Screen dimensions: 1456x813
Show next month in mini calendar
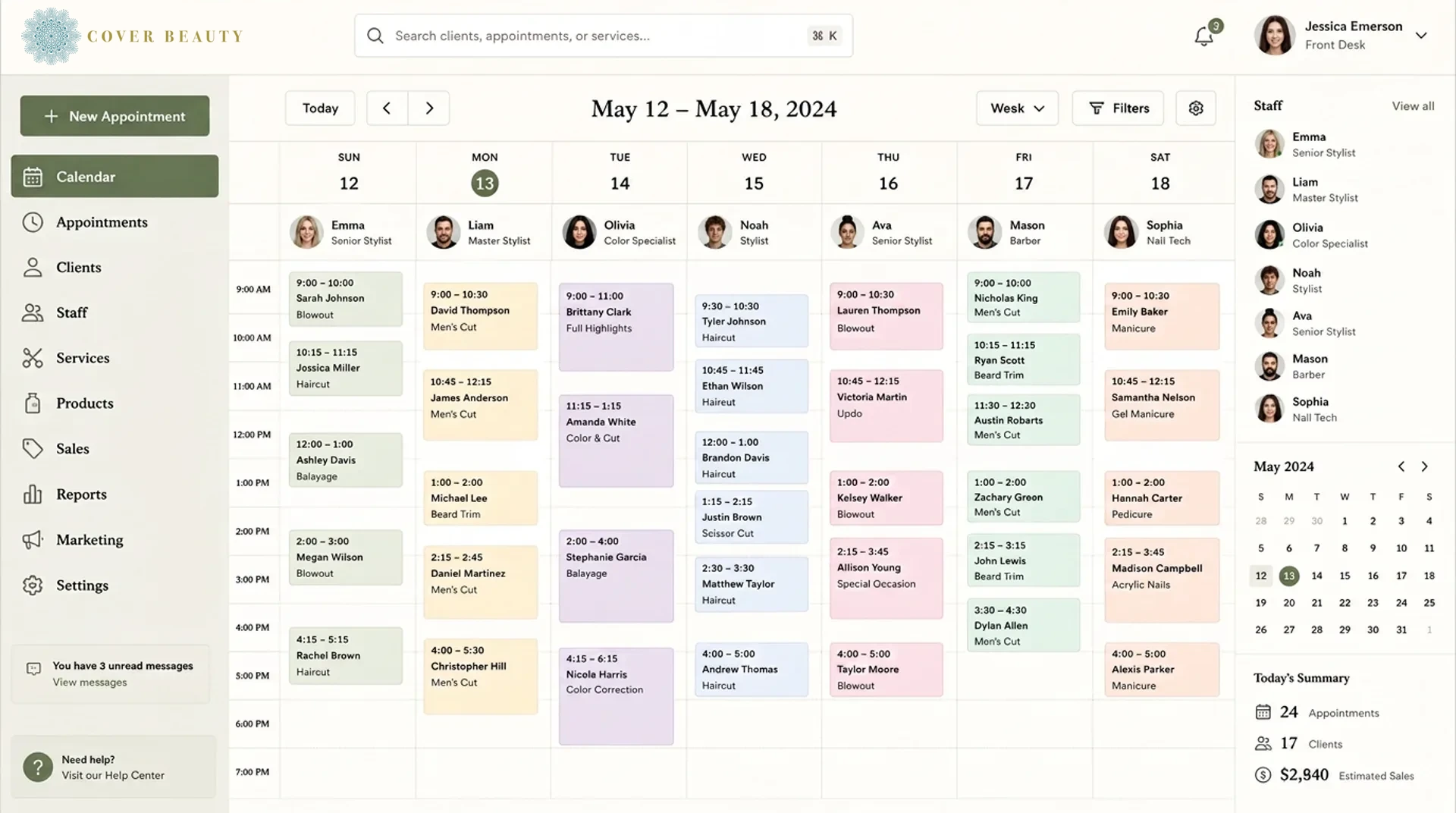point(1425,466)
